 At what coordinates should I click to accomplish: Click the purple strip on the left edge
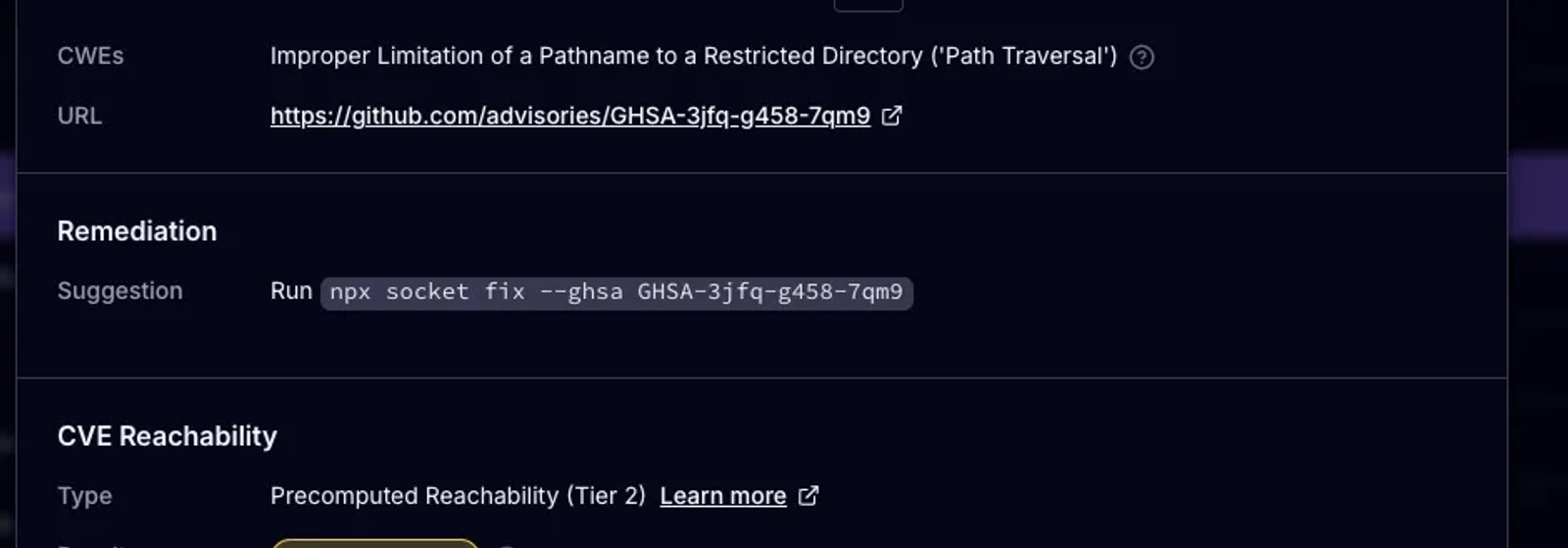pos(8,196)
